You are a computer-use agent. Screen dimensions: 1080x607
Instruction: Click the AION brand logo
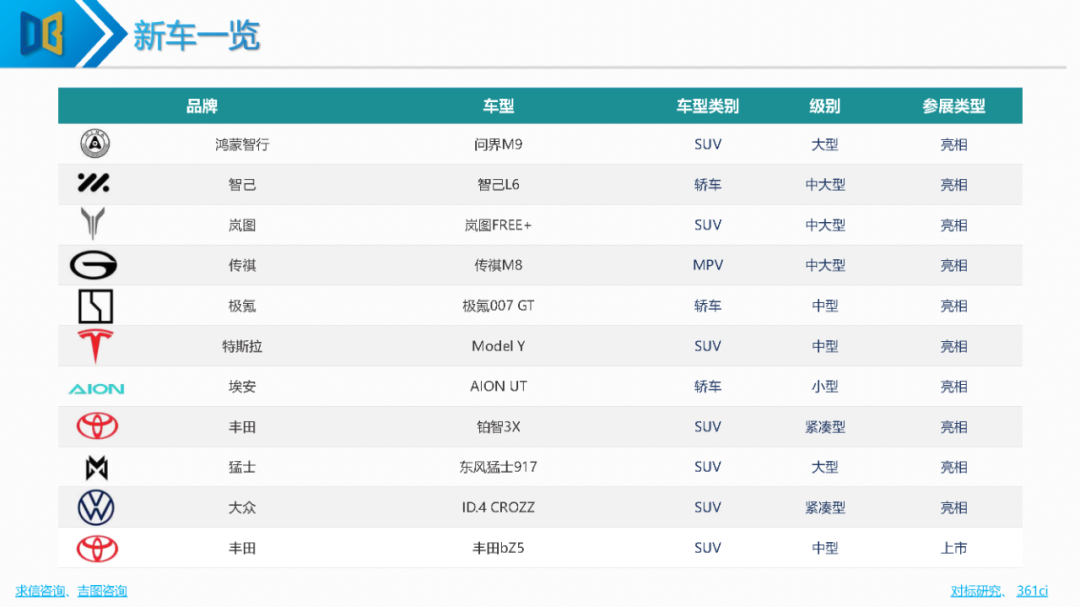point(96,389)
